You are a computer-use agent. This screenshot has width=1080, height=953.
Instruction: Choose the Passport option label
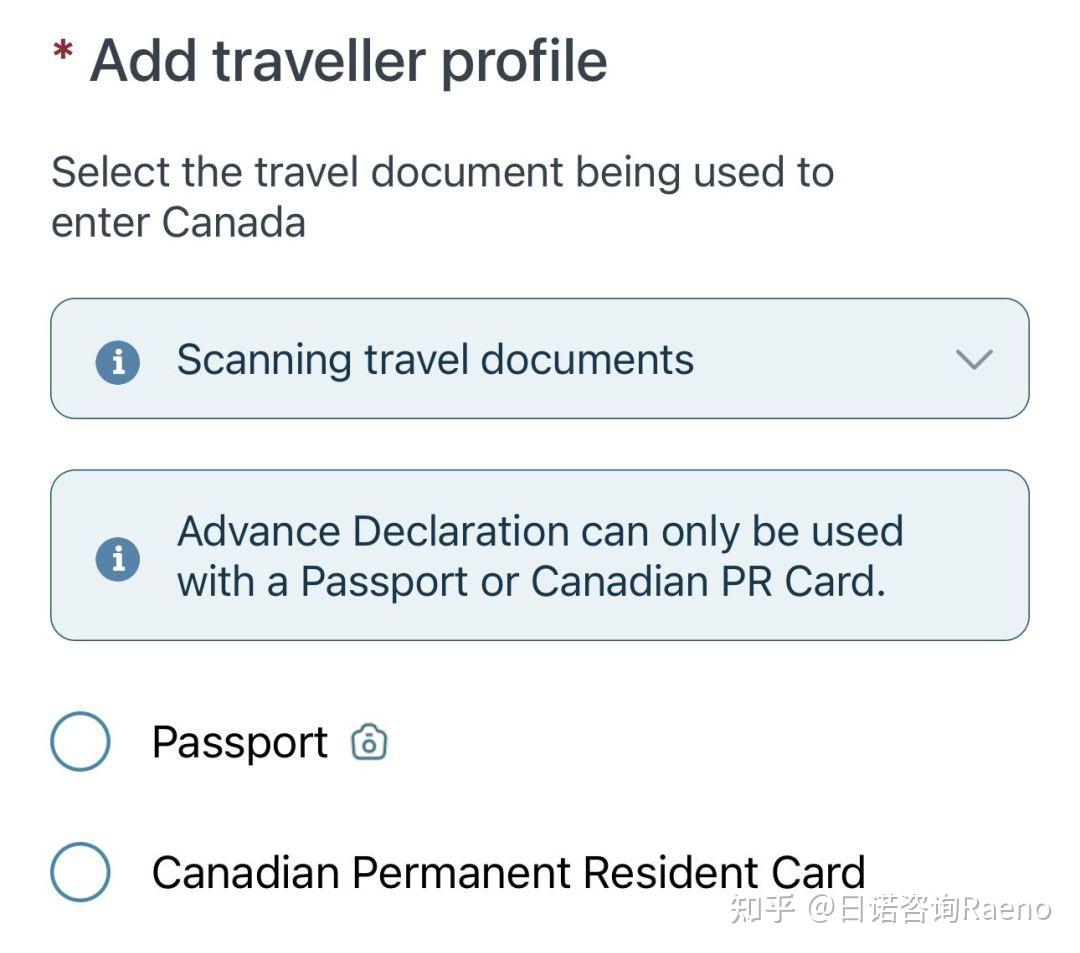click(x=240, y=743)
